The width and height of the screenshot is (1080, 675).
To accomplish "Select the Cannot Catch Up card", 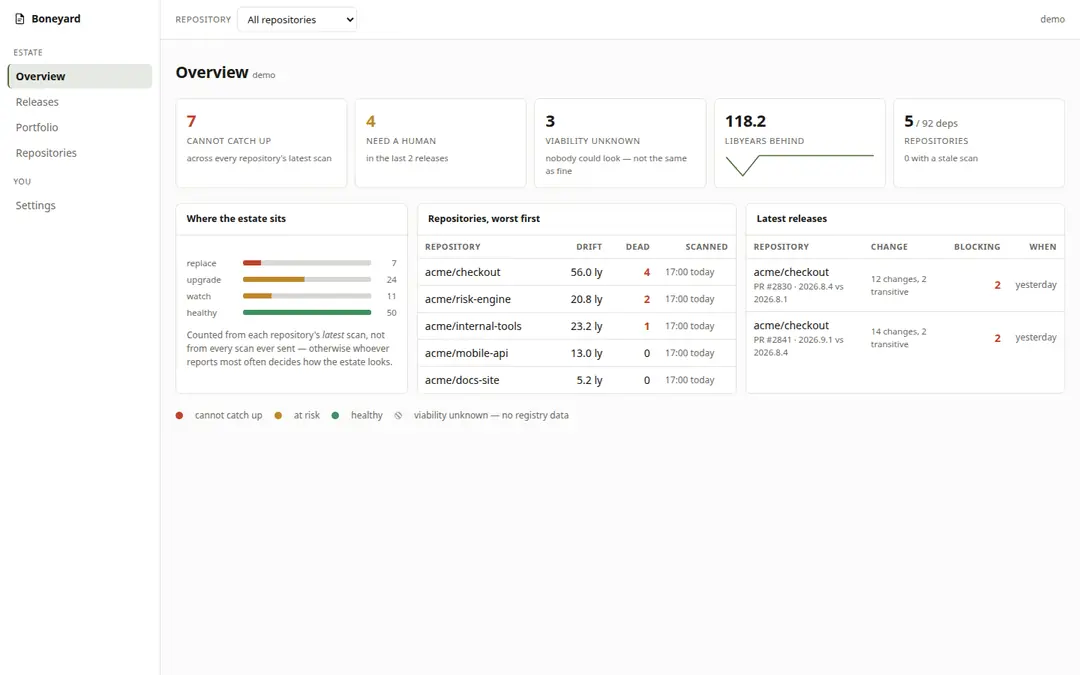I will tap(261, 143).
